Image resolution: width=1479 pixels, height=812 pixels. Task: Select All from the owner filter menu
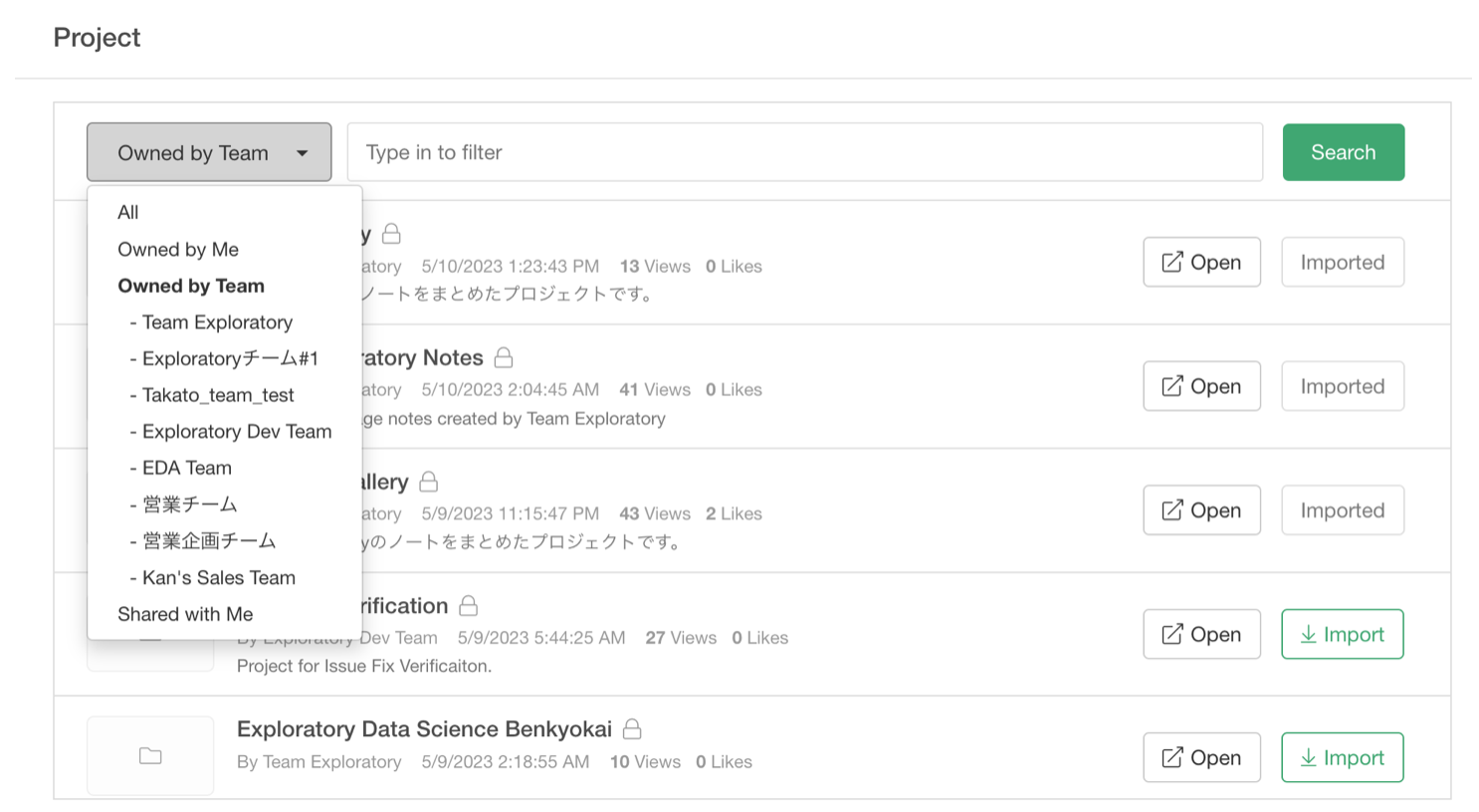tap(128, 212)
